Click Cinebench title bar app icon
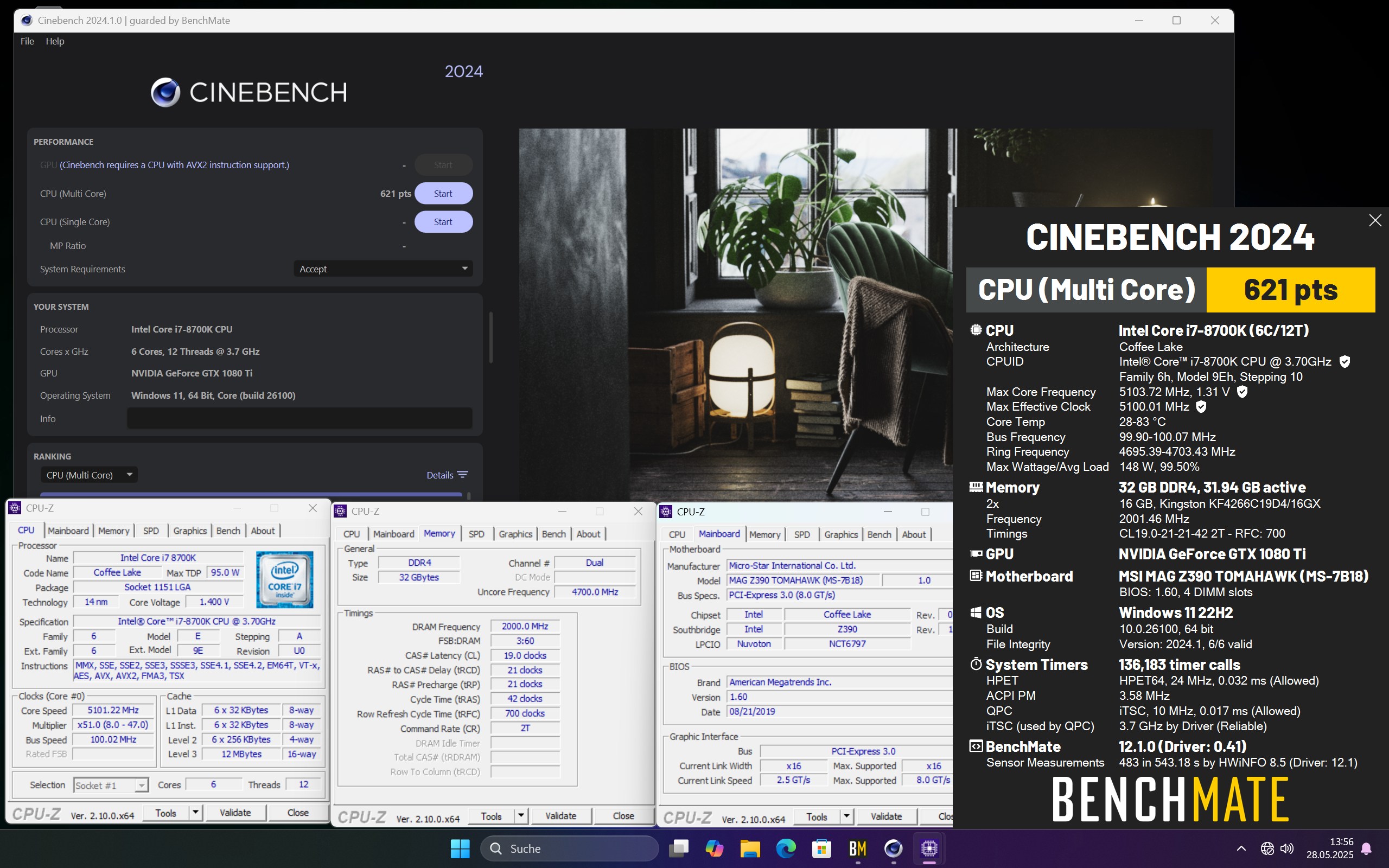 pos(27,20)
